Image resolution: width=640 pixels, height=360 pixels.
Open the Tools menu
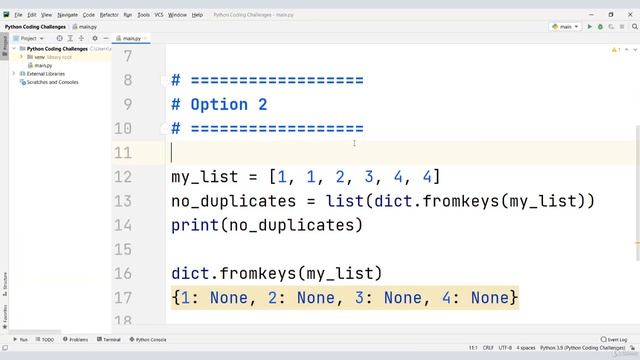[143, 15]
